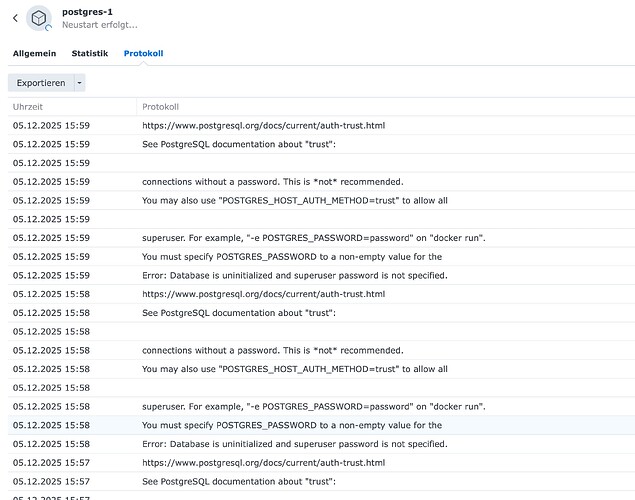Click the Protokoll column header
This screenshot has width=635, height=500.
(x=160, y=106)
